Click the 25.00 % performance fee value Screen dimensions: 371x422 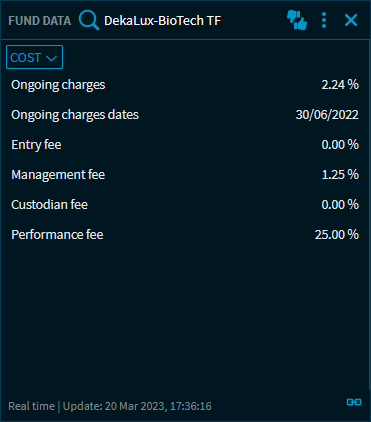(337, 235)
